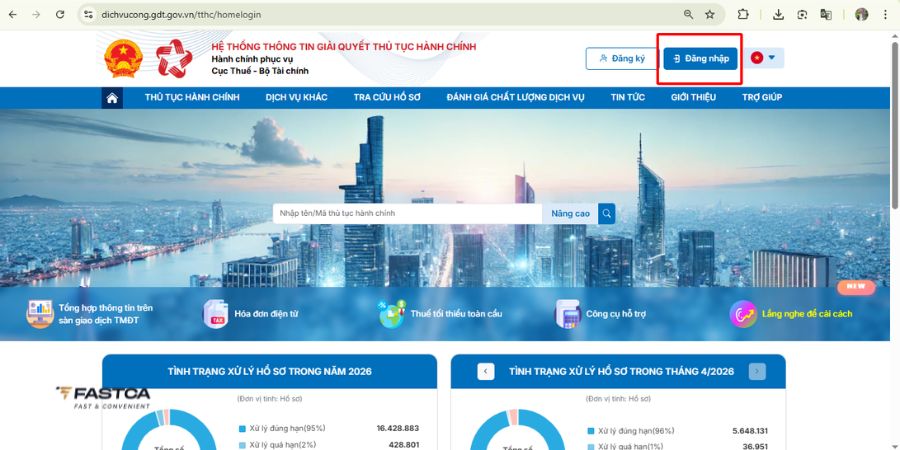The height and width of the screenshot is (450, 900).
Task: Click TÌNH TRẠNG XỬ LÝ HỒ SƠ TRONG NĂM 2026 heading
Action: click(270, 371)
